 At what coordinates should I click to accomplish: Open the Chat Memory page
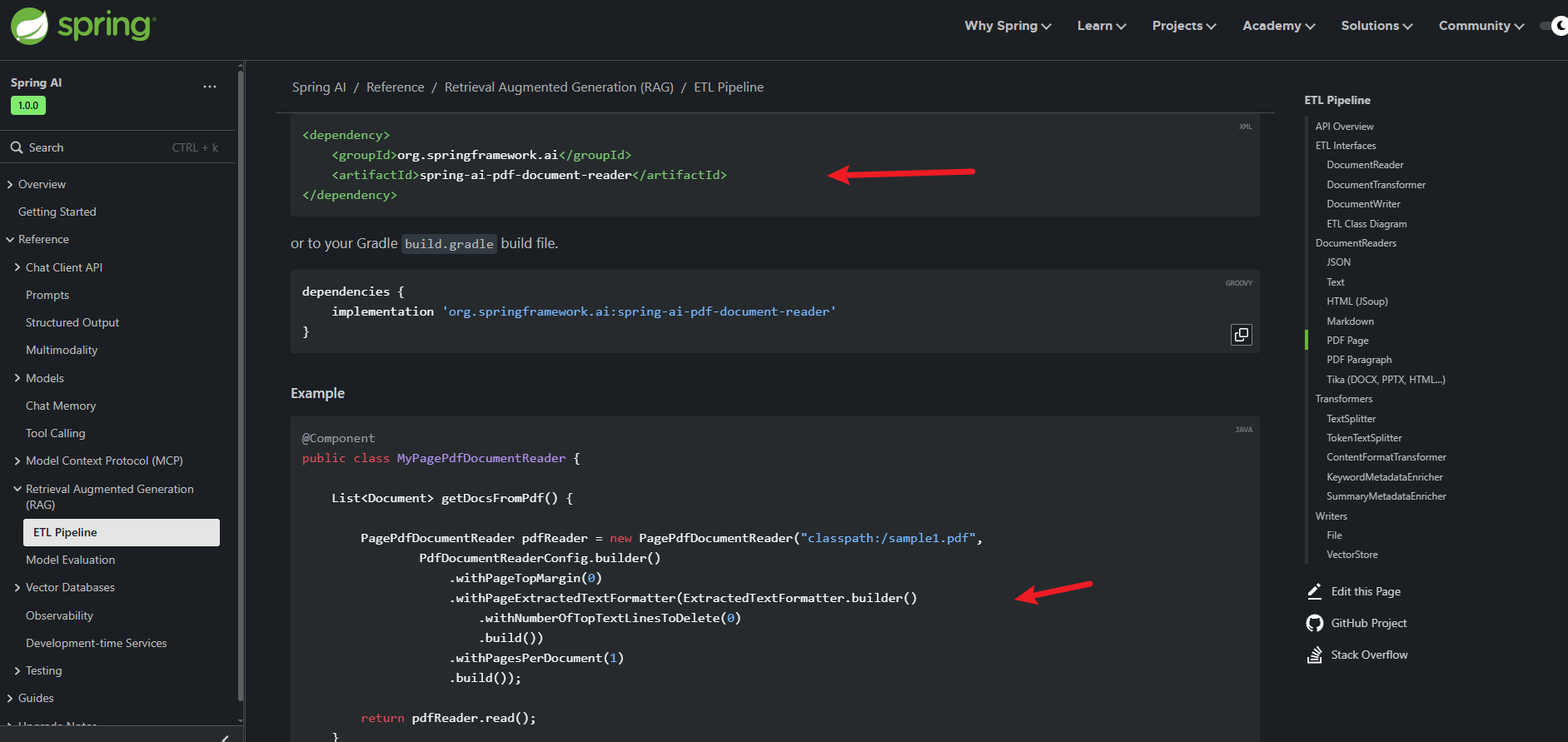click(61, 406)
